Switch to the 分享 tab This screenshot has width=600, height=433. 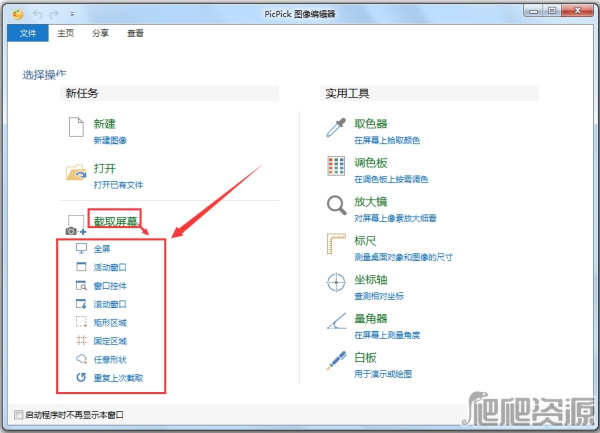click(100, 33)
